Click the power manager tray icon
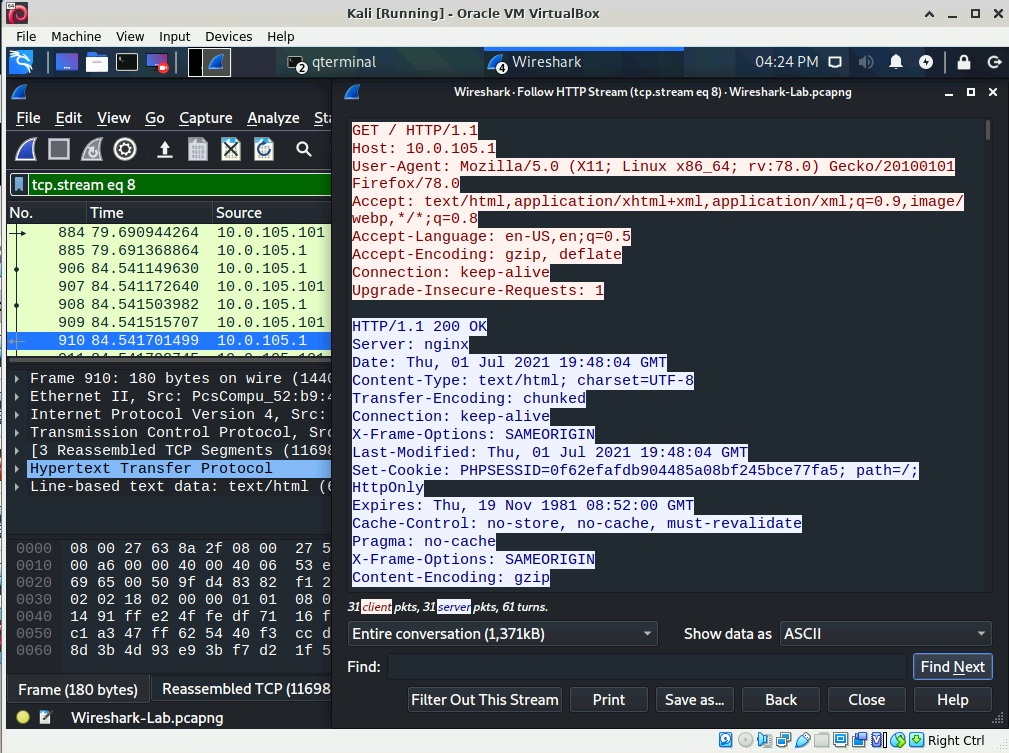Image resolution: width=1009 pixels, height=753 pixels. (x=926, y=62)
